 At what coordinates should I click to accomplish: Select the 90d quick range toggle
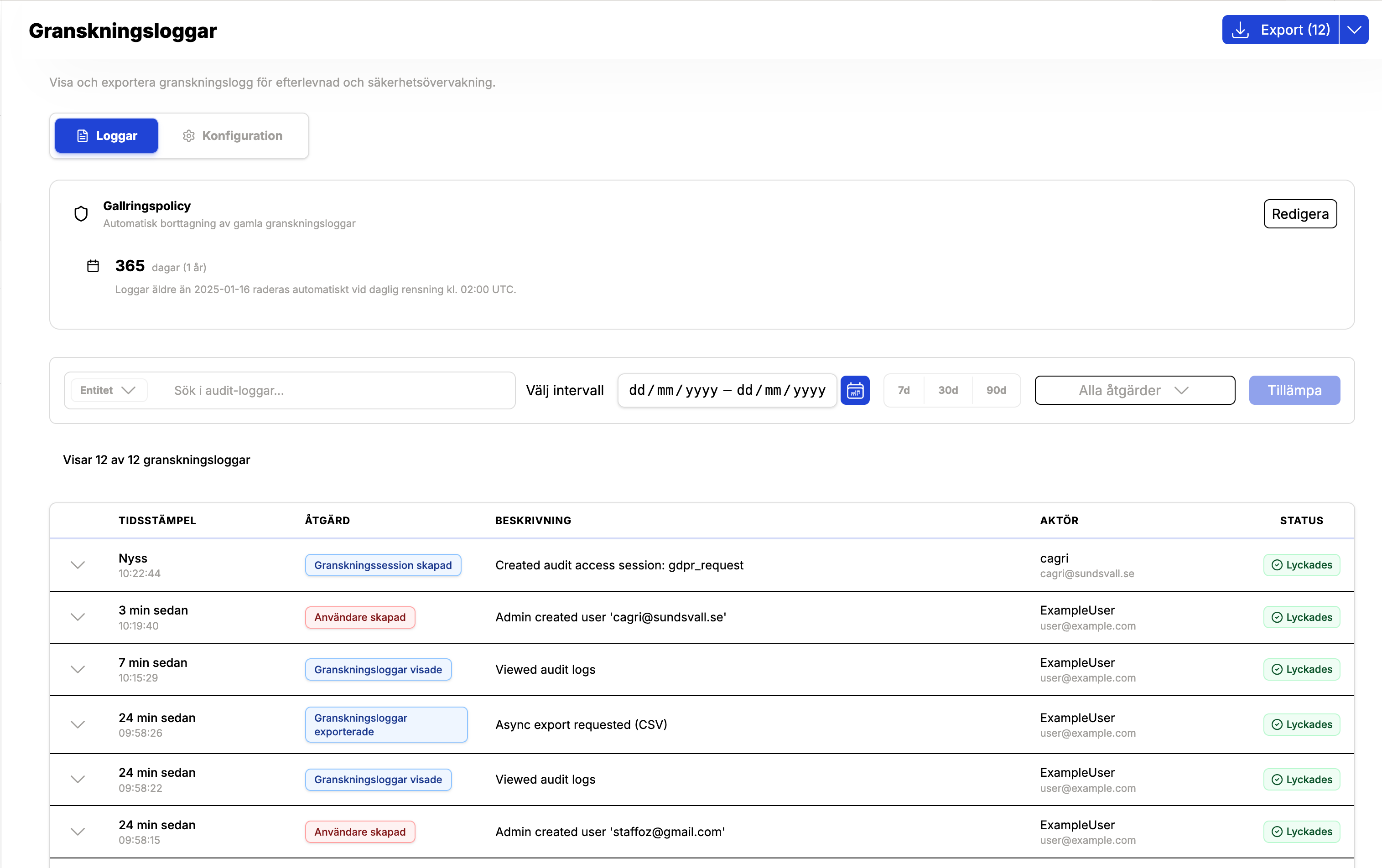coord(996,391)
